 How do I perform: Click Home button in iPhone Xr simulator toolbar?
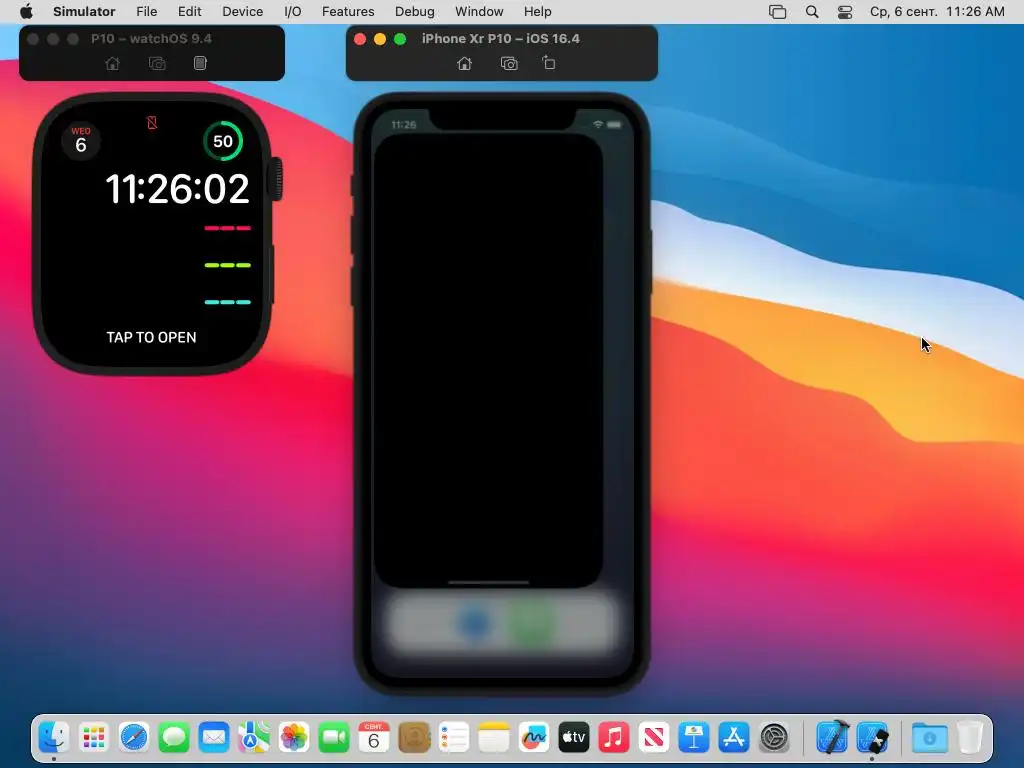pos(464,63)
